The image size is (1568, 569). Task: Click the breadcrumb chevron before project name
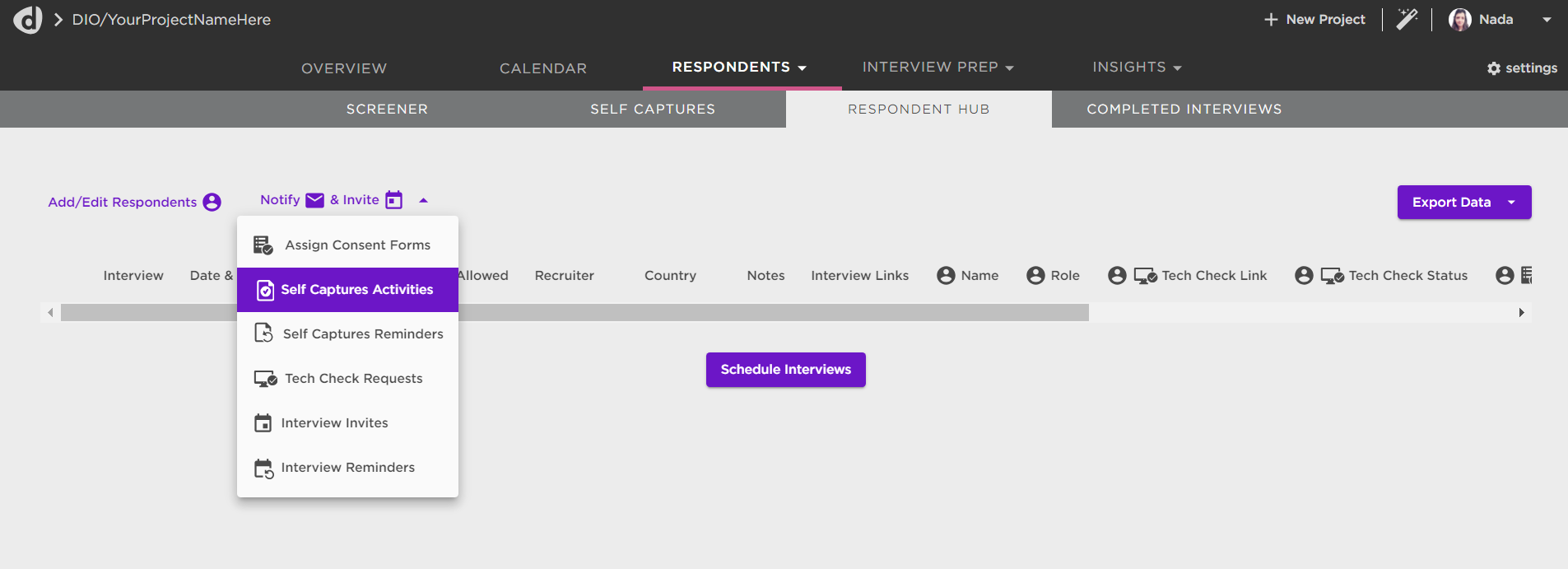[58, 20]
